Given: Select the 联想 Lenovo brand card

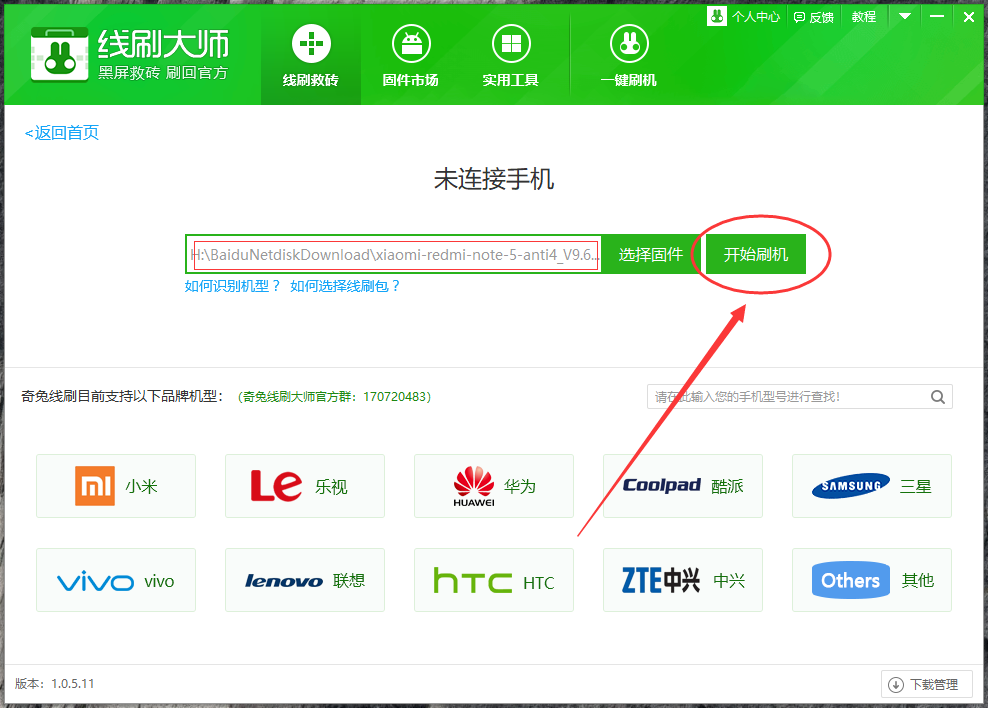Looking at the screenshot, I should [x=305, y=580].
